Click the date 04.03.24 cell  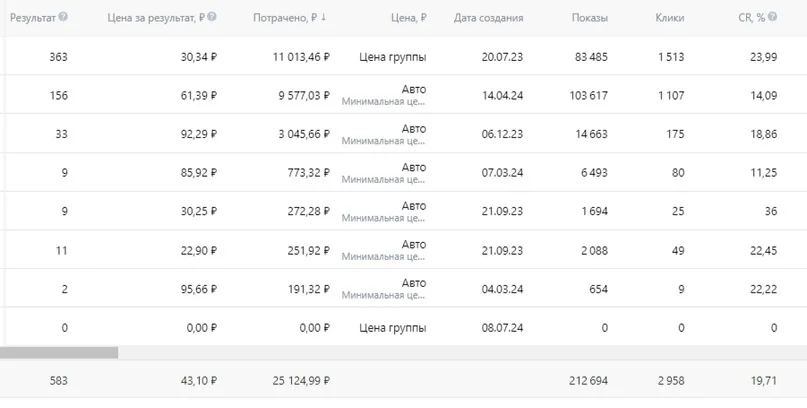[502, 289]
